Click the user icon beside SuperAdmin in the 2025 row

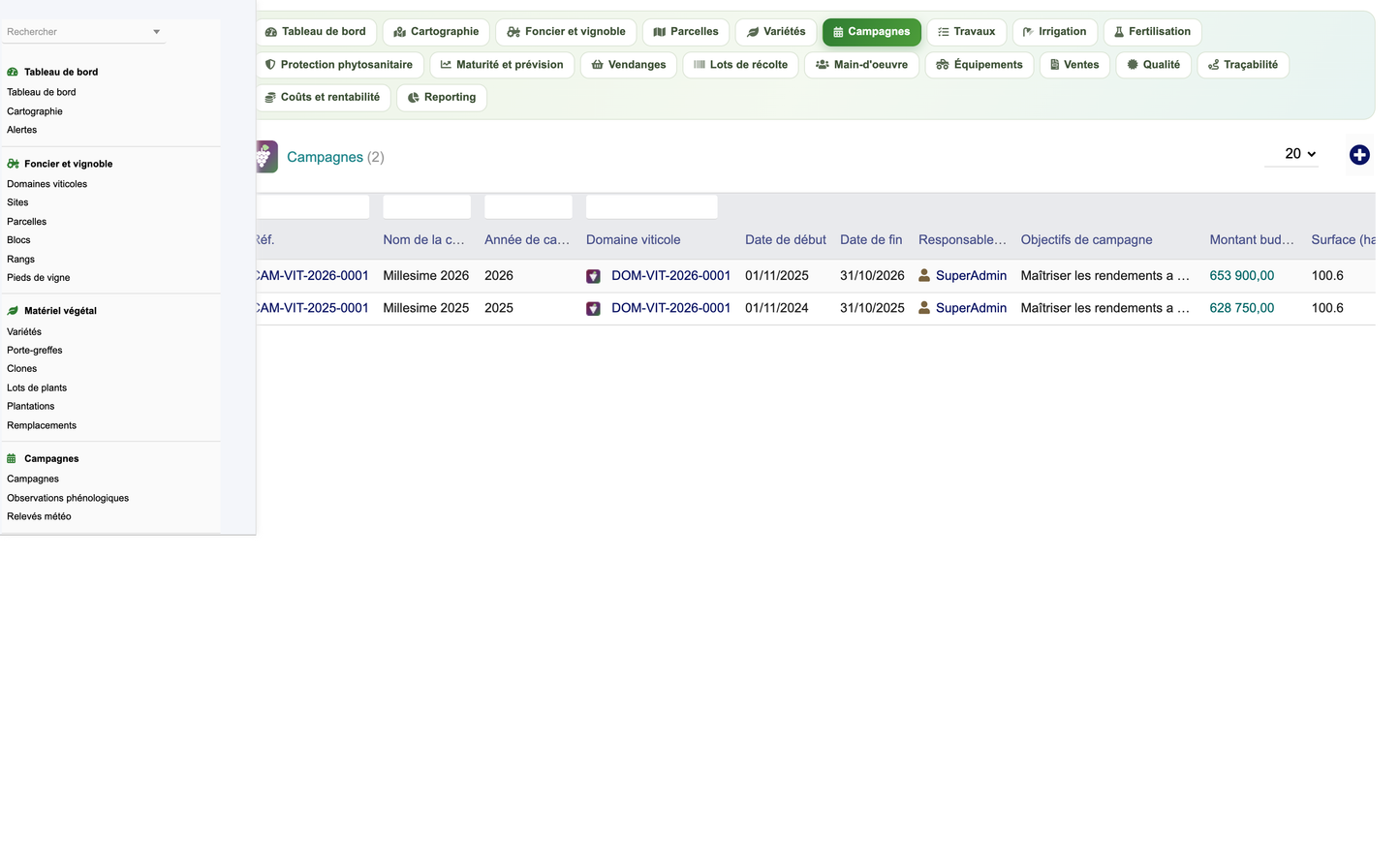[x=924, y=307]
